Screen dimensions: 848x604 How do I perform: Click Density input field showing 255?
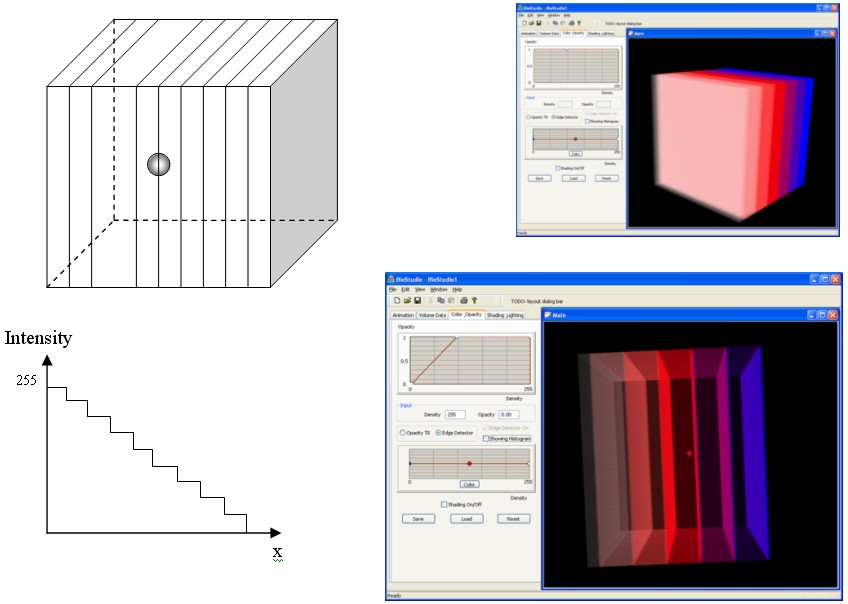pos(455,415)
